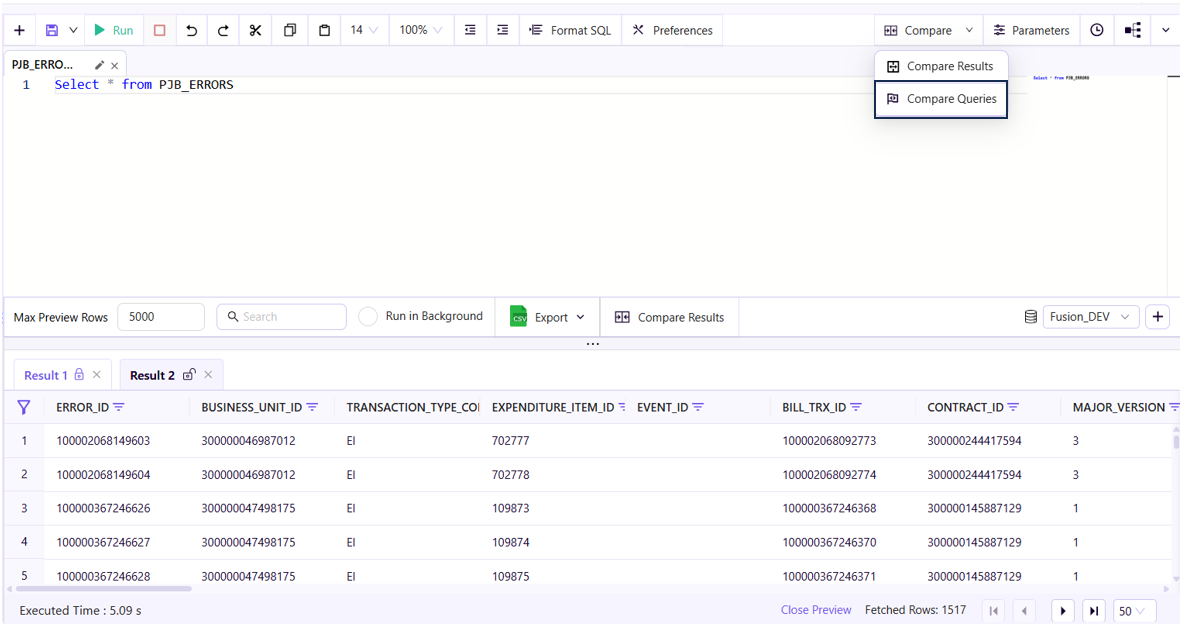Select cell 100000367246368

point(829,508)
